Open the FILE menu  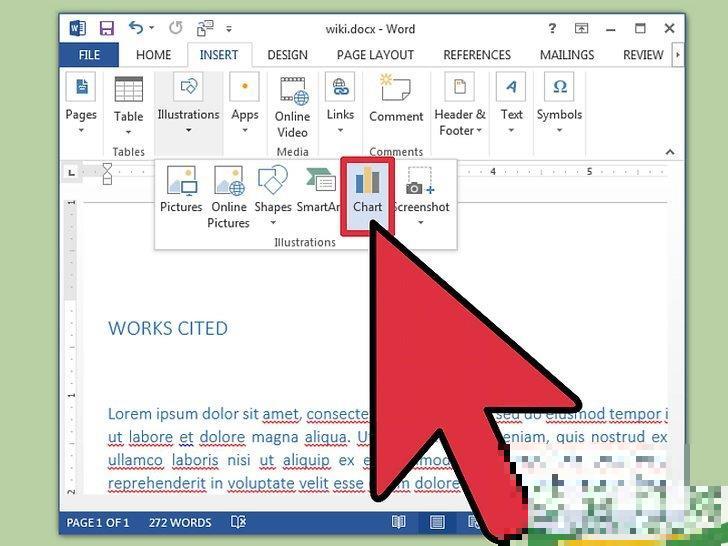coord(89,55)
